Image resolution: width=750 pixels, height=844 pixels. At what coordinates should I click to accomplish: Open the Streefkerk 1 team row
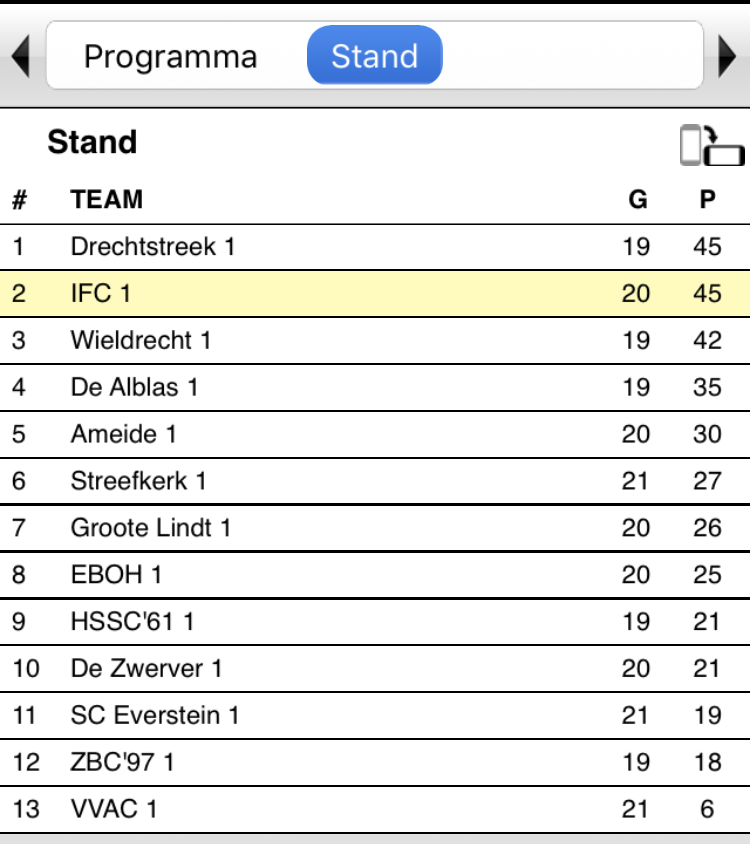(375, 481)
